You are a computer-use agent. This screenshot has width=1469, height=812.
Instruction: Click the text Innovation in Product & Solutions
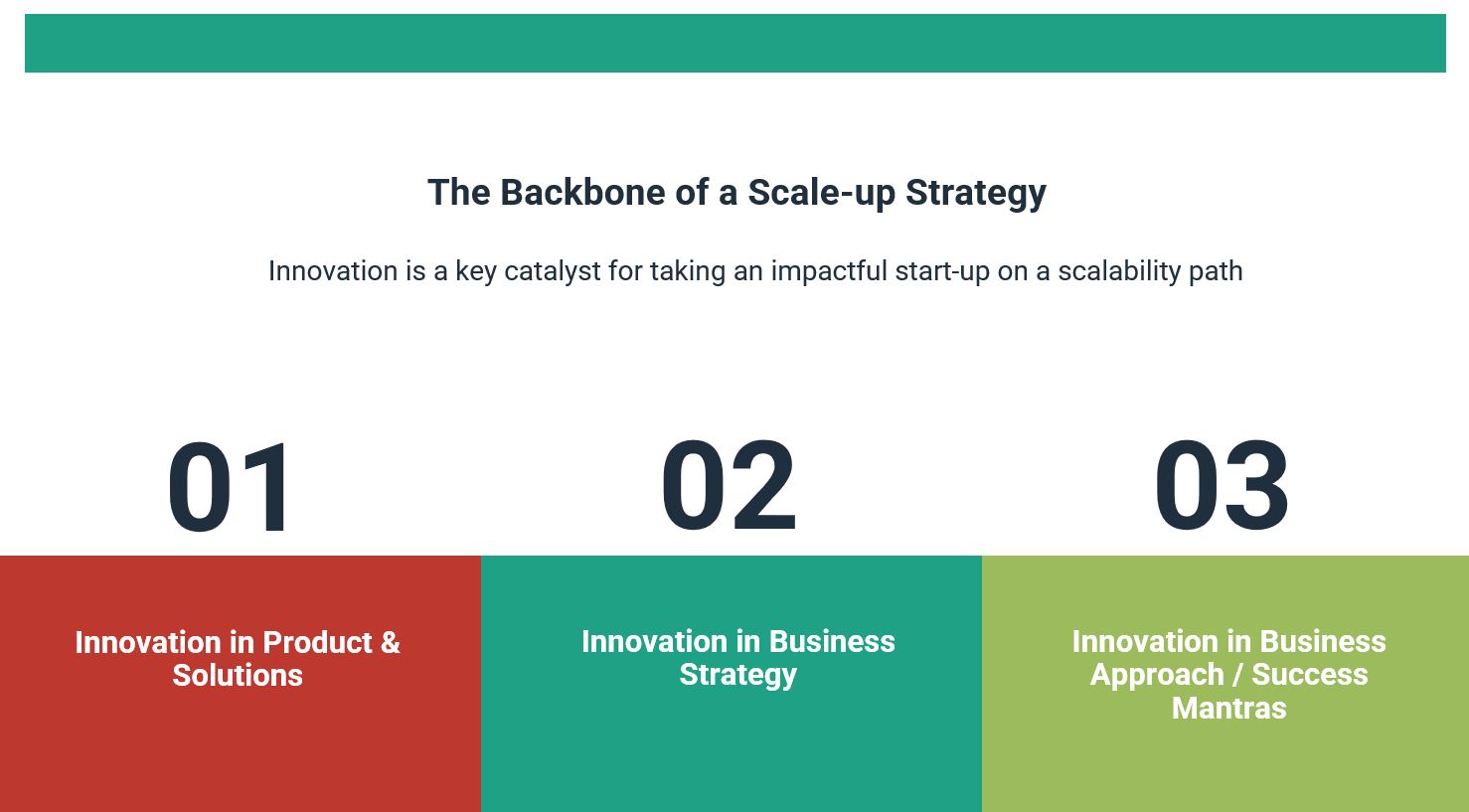(x=238, y=659)
